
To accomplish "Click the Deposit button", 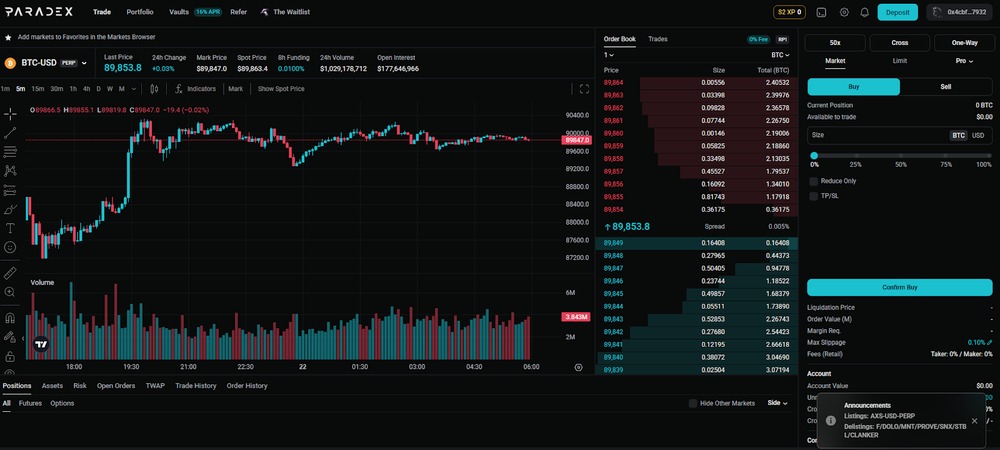I will [897, 12].
